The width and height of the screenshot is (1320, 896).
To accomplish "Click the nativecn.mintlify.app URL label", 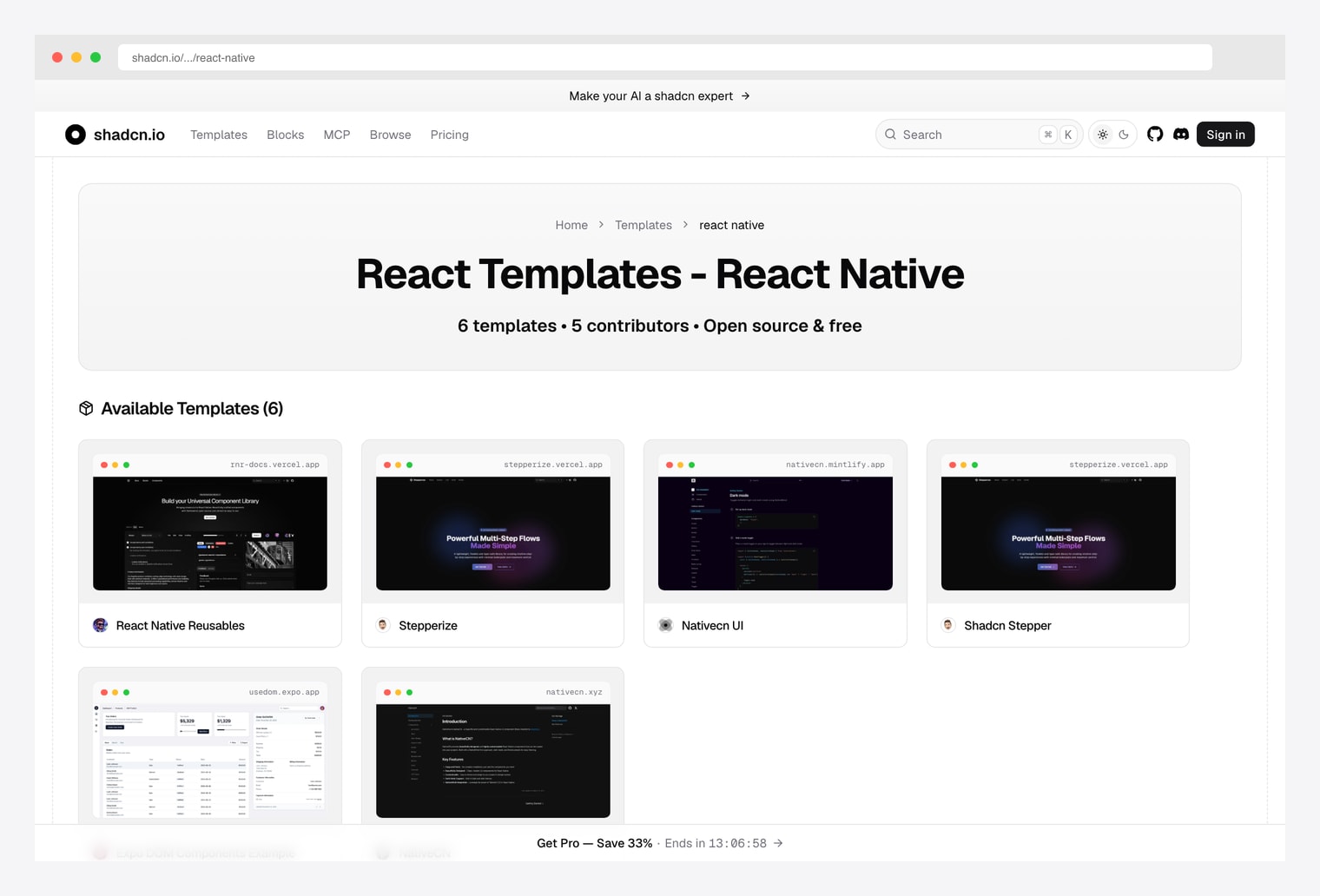I will [835, 464].
